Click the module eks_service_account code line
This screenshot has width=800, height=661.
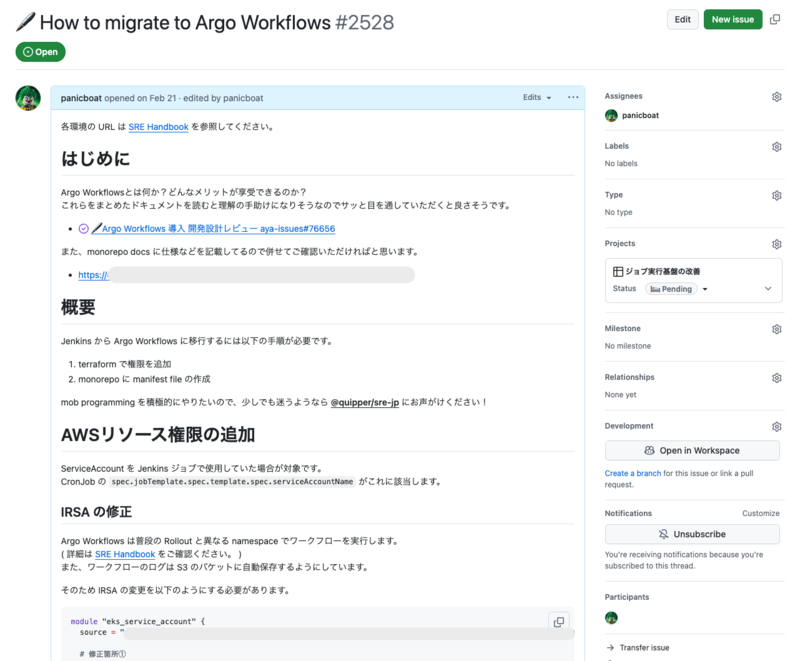[x=138, y=622]
